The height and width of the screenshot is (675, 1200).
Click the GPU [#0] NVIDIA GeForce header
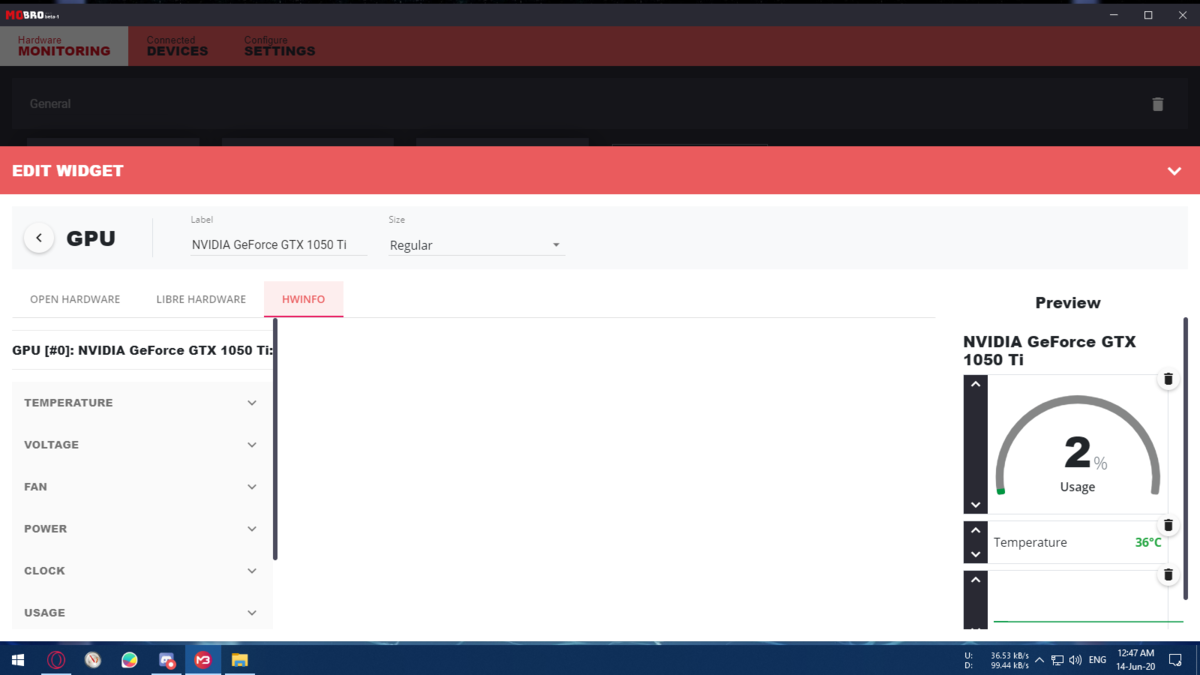(x=143, y=351)
